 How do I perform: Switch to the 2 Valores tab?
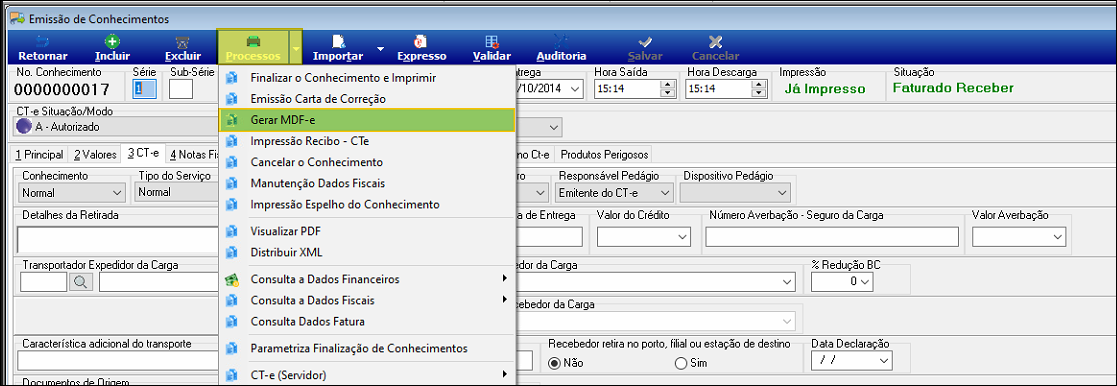pos(95,155)
